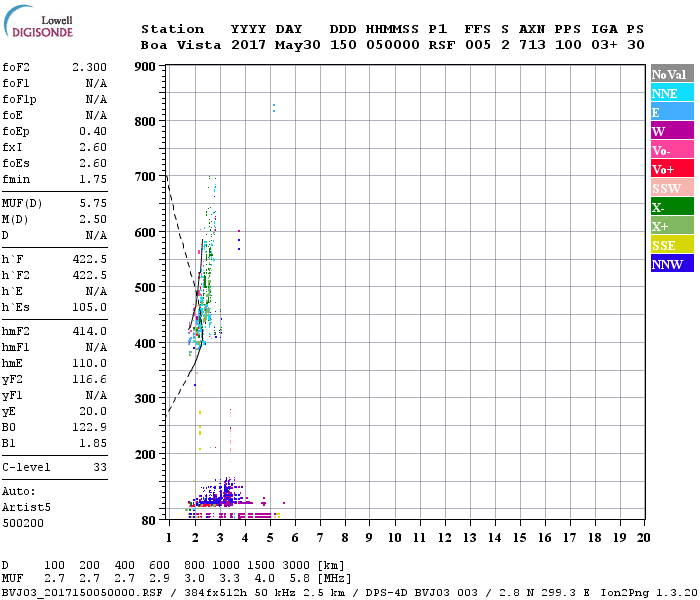Select the X- dark green legend swatch

tap(672, 207)
